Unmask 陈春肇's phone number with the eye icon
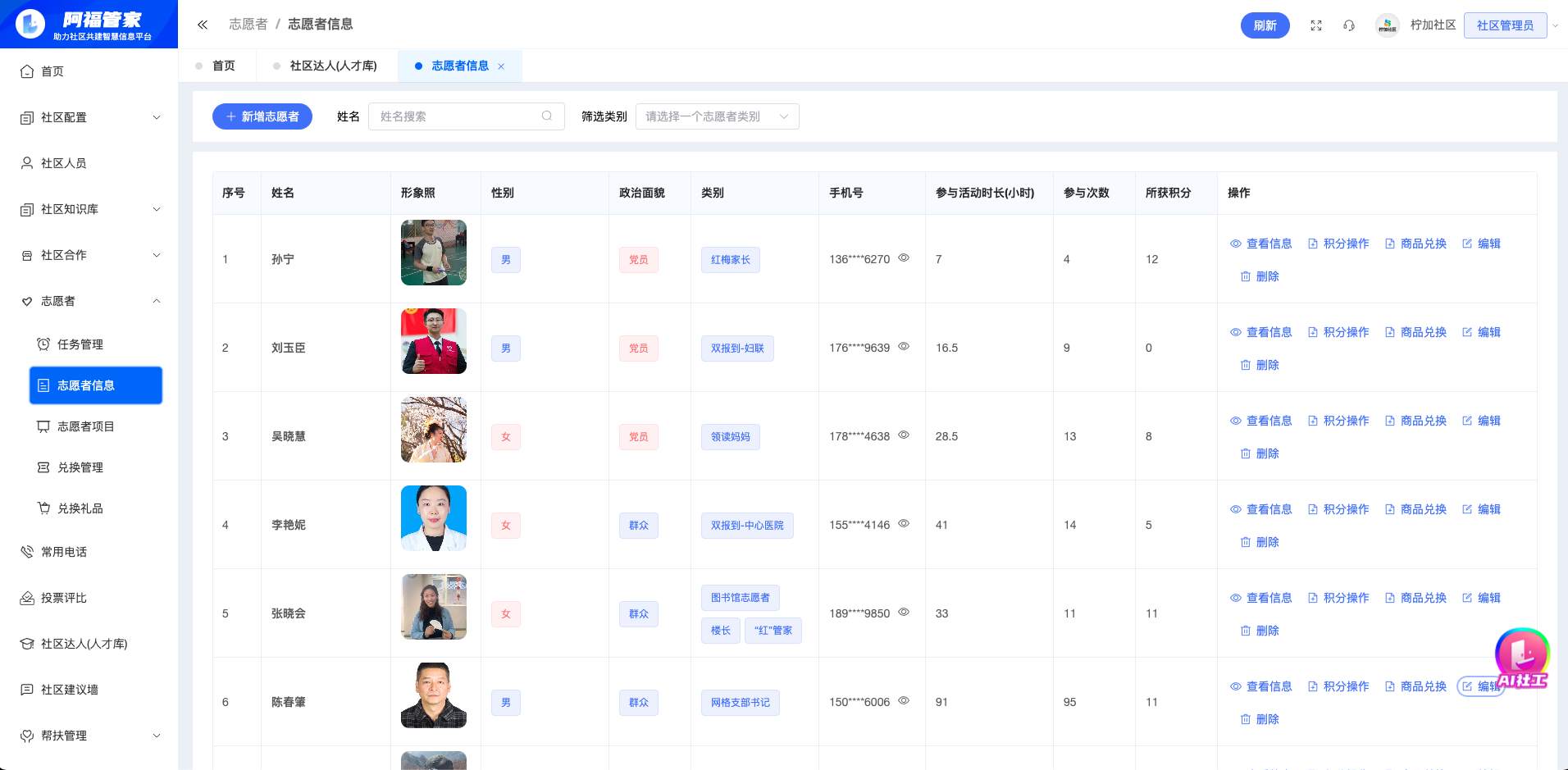This screenshot has width=1568, height=770. tap(904, 701)
